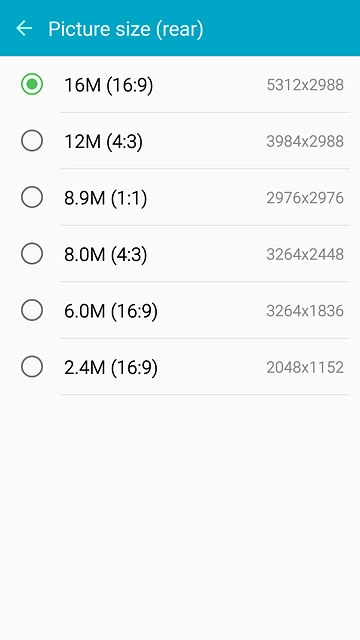Pick the 6.0M (16:9) radio button

[32, 310]
